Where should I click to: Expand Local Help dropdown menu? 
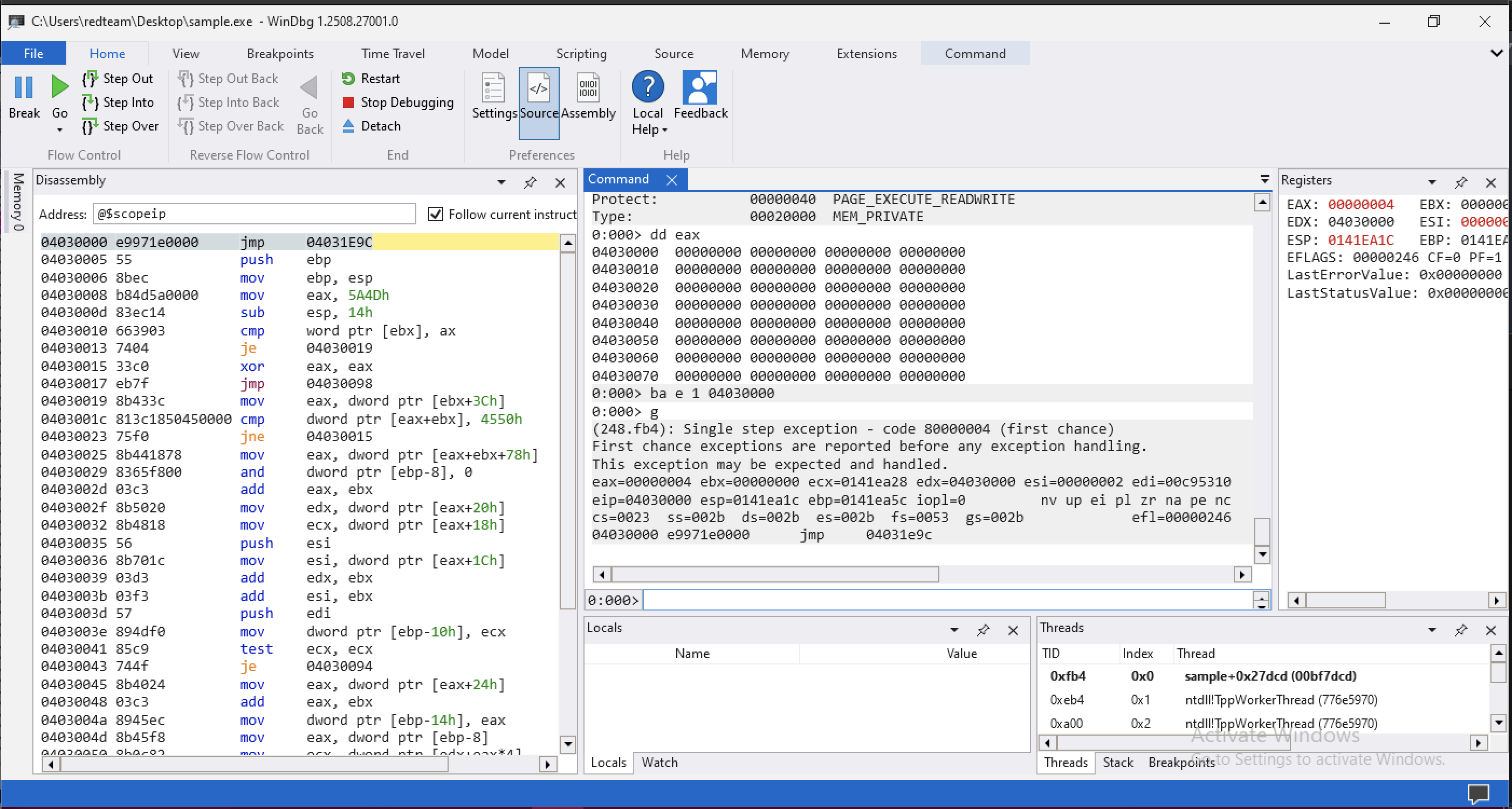664,130
